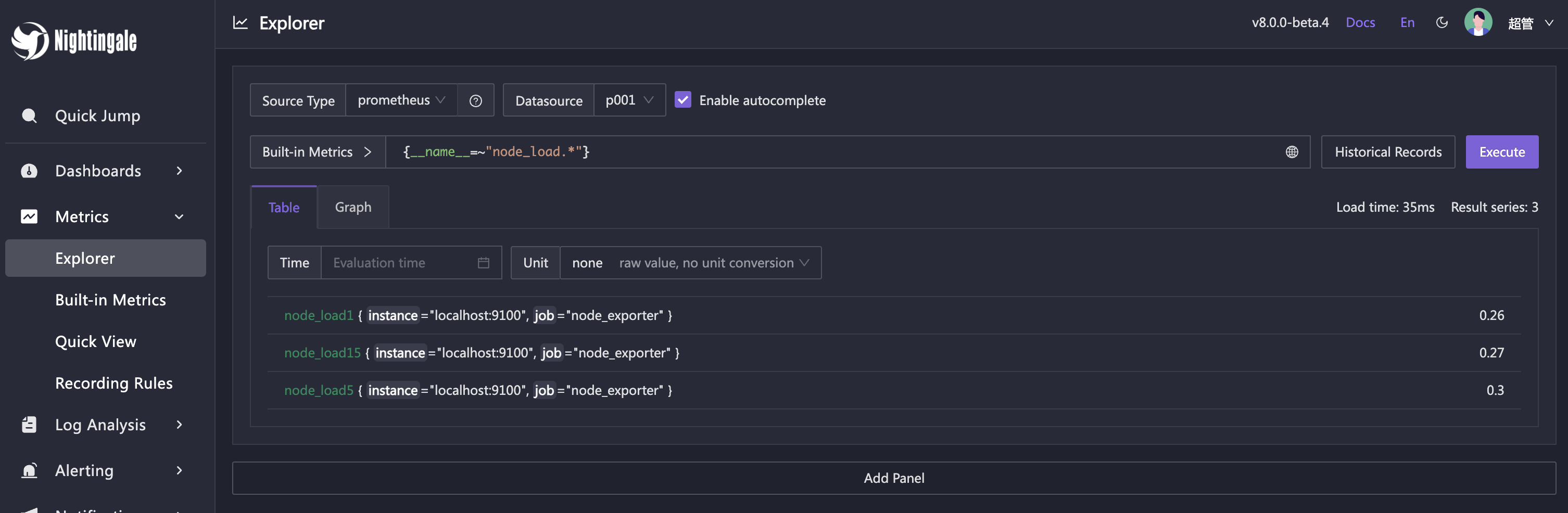Click the instance label in node_load5 row
The height and width of the screenshot is (513, 1568).
[393, 391]
